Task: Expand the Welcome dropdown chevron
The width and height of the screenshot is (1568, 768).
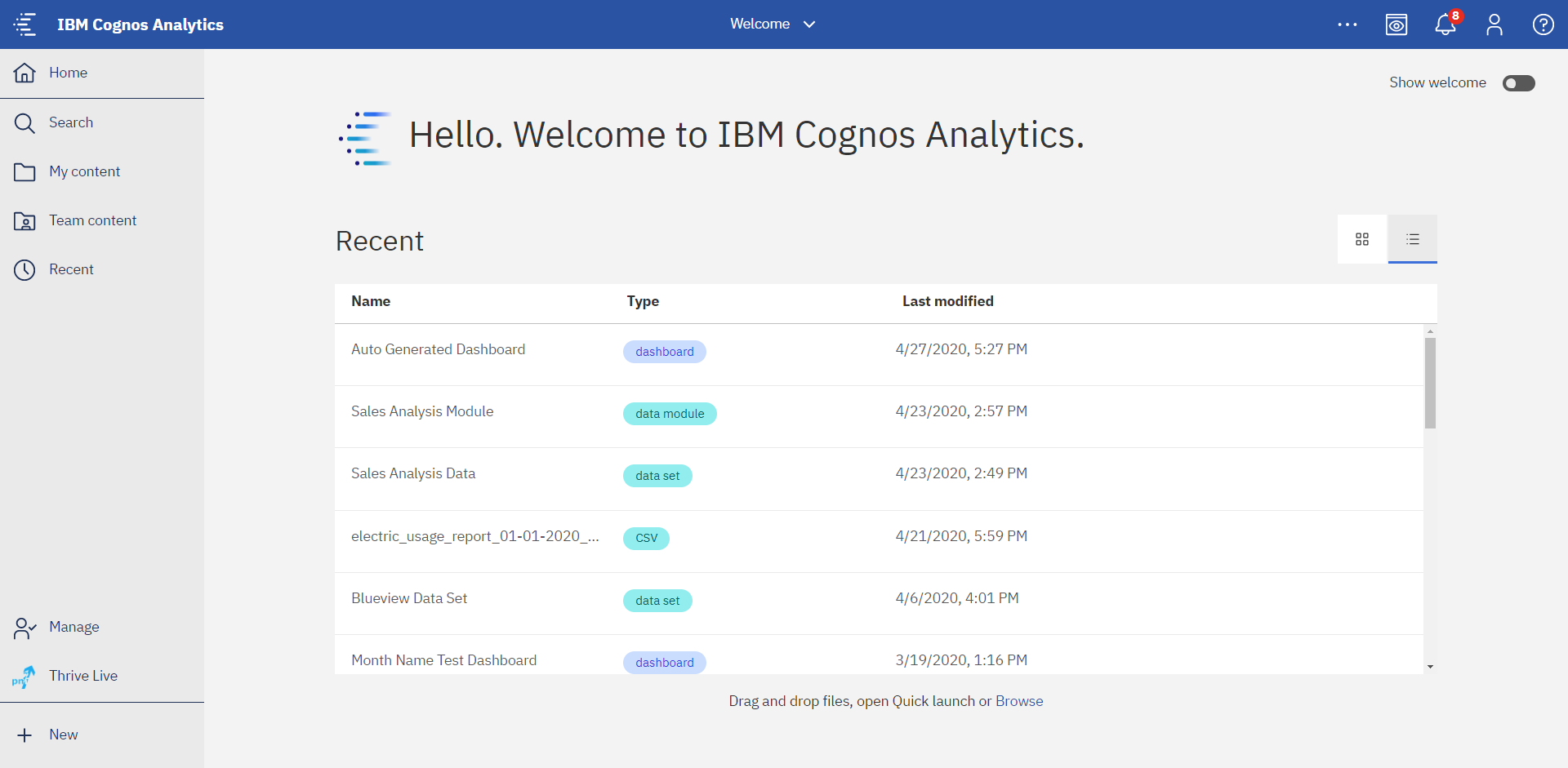Action: coord(809,24)
